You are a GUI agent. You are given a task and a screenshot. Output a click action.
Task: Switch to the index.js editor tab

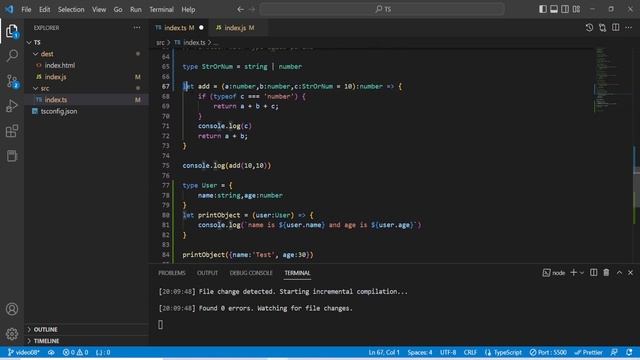tap(237, 28)
